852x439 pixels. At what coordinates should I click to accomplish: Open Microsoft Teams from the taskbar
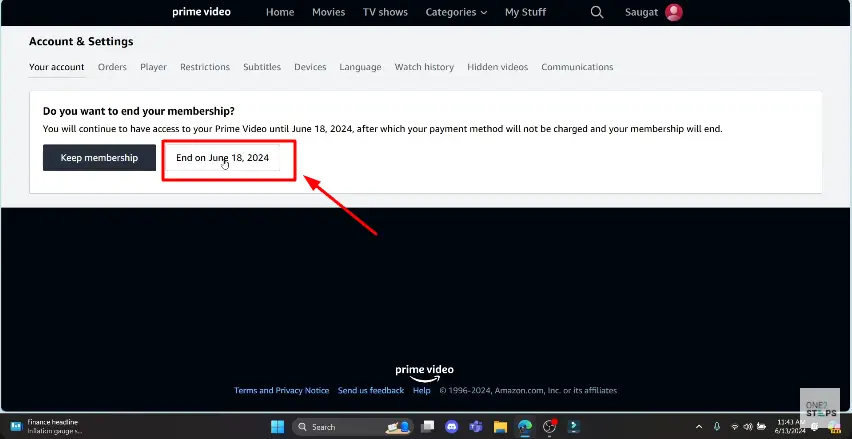(x=476, y=427)
